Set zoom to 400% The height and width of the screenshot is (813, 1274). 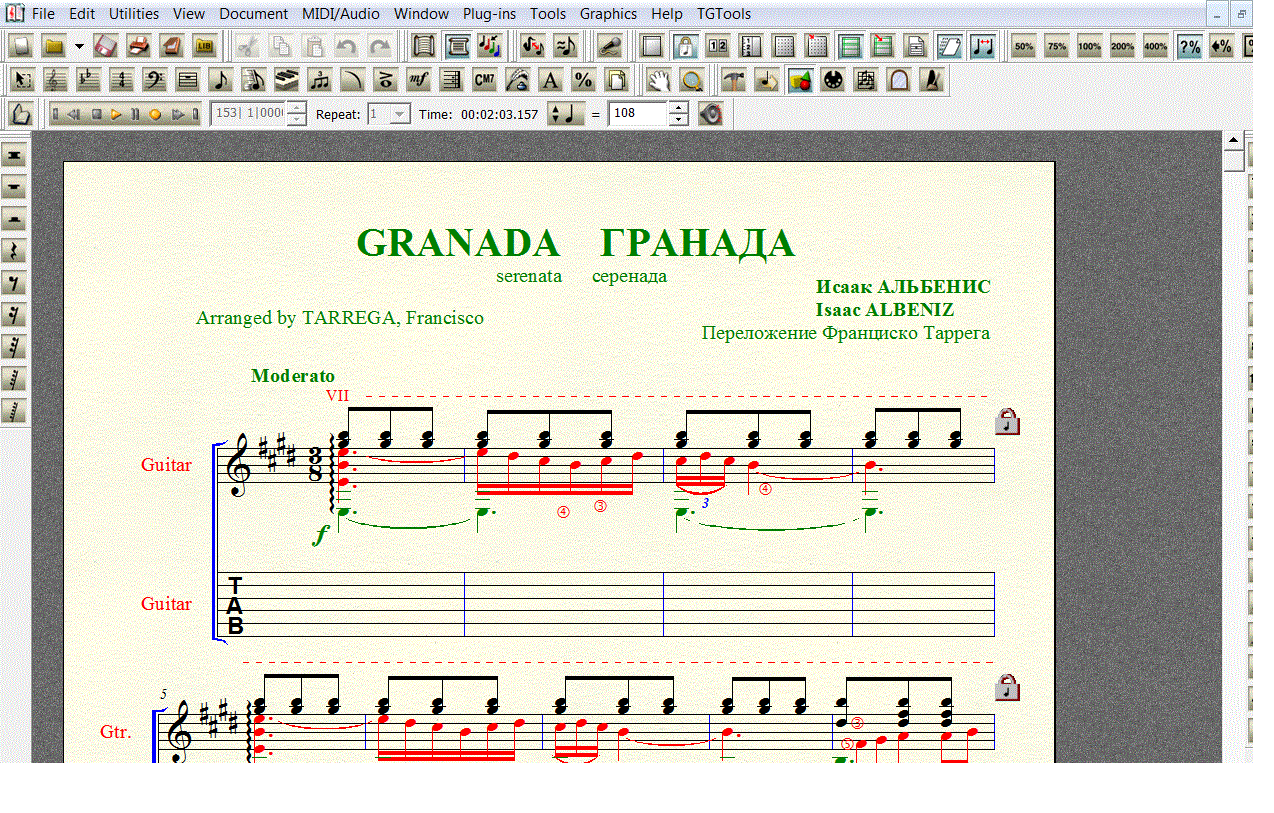click(x=1156, y=46)
